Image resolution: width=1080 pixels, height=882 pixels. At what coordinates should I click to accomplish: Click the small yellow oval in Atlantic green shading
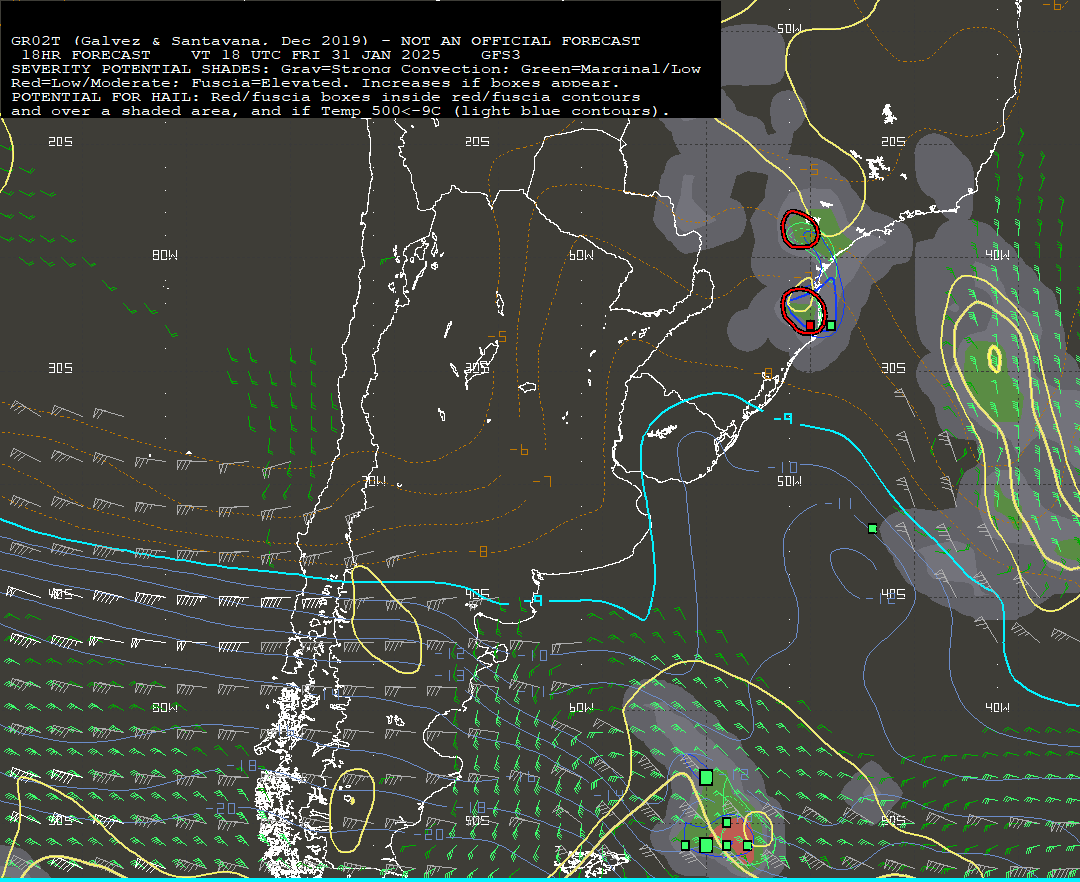tap(994, 359)
